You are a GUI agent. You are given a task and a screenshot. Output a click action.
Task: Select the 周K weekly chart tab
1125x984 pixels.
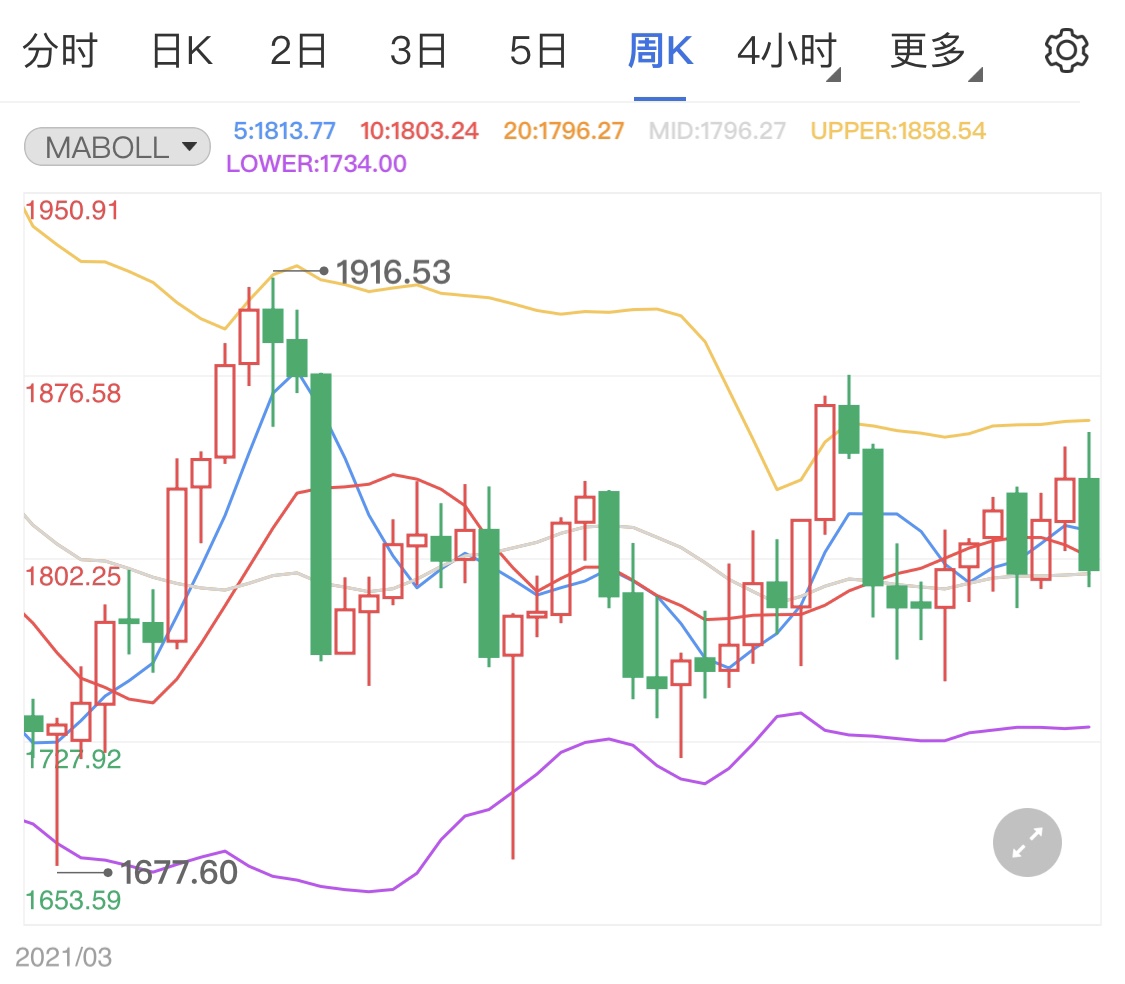[x=660, y=51]
